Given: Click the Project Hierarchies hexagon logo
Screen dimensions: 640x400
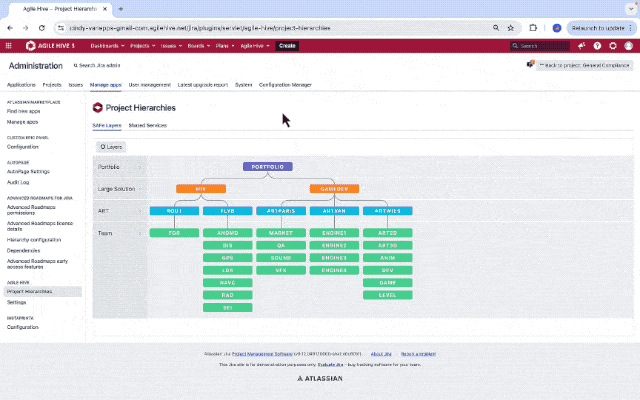Looking at the screenshot, I should 98,108.
